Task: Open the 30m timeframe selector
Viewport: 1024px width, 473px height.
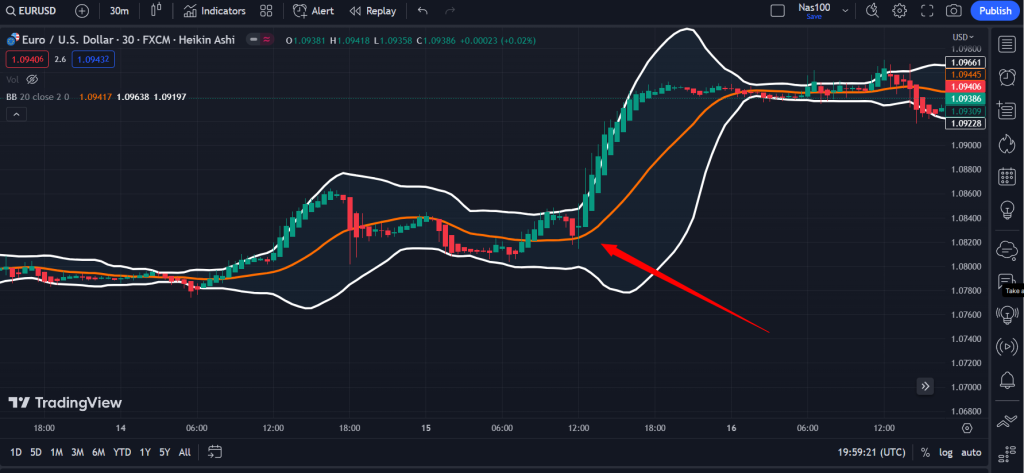Action: click(119, 11)
